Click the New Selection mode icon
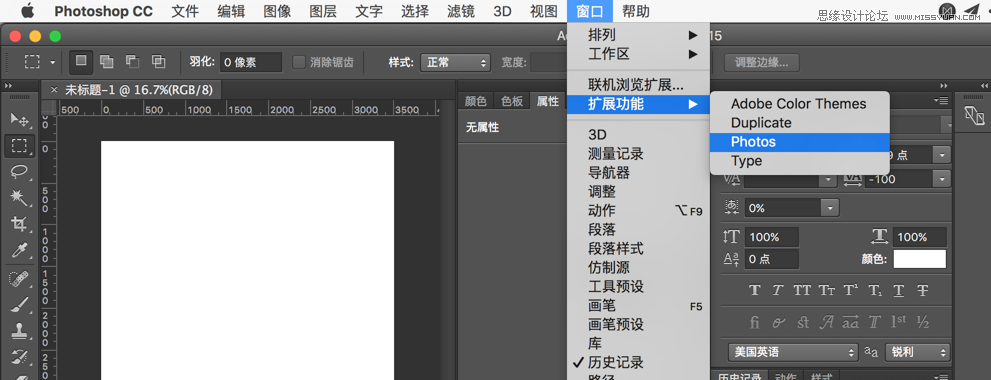991x380 pixels. [x=81, y=61]
